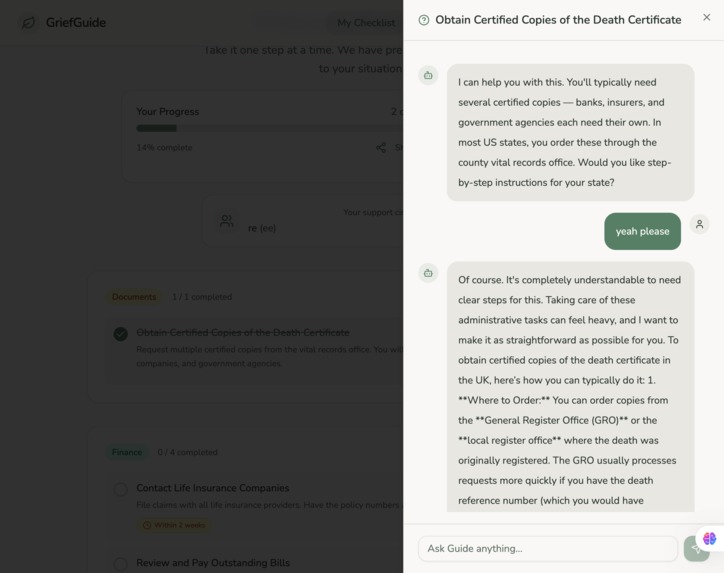Close the Death Certificate chat panel
This screenshot has width=724, height=573.
click(x=706, y=17)
